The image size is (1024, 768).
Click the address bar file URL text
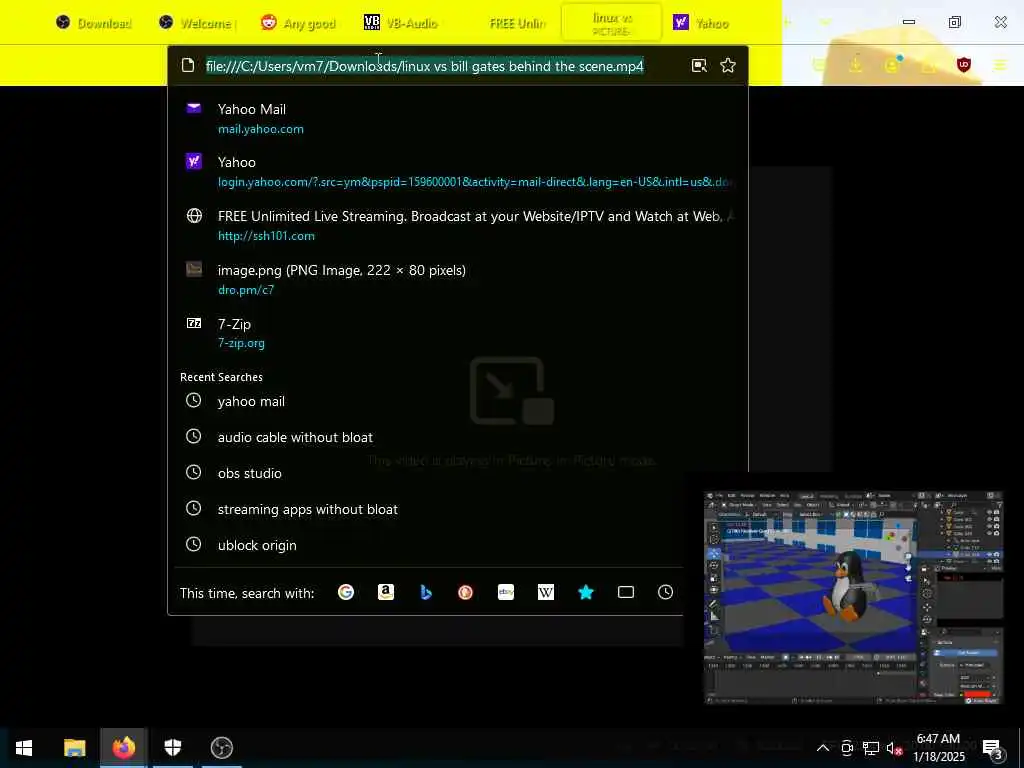[424, 66]
